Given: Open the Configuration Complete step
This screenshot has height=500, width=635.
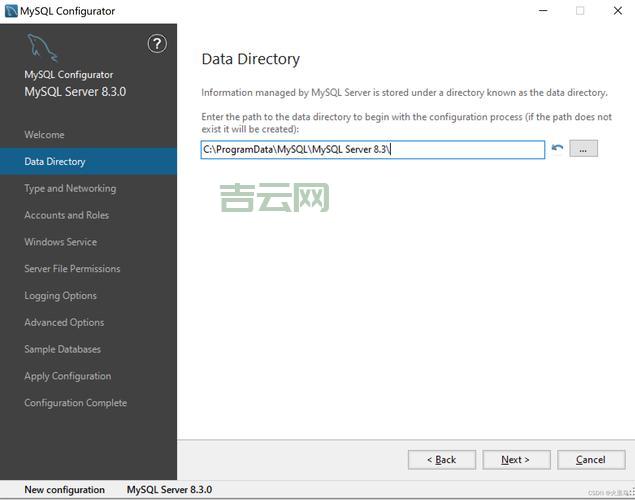Looking at the screenshot, I should pyautogui.click(x=75, y=403).
